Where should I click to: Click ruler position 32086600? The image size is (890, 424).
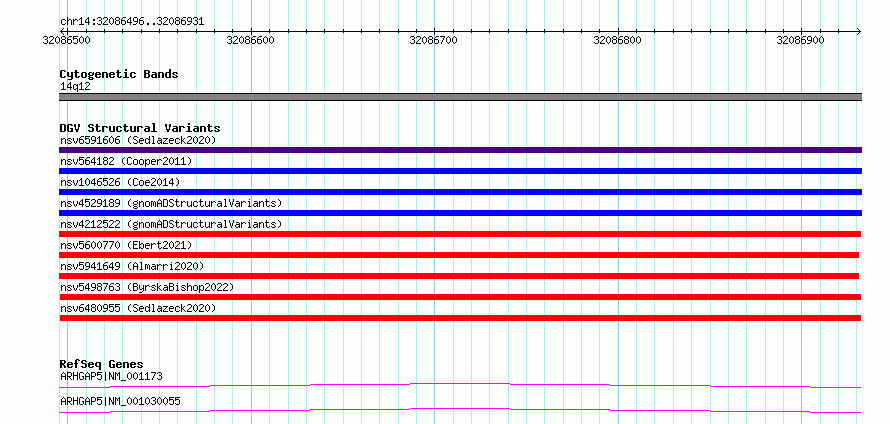pos(250,40)
